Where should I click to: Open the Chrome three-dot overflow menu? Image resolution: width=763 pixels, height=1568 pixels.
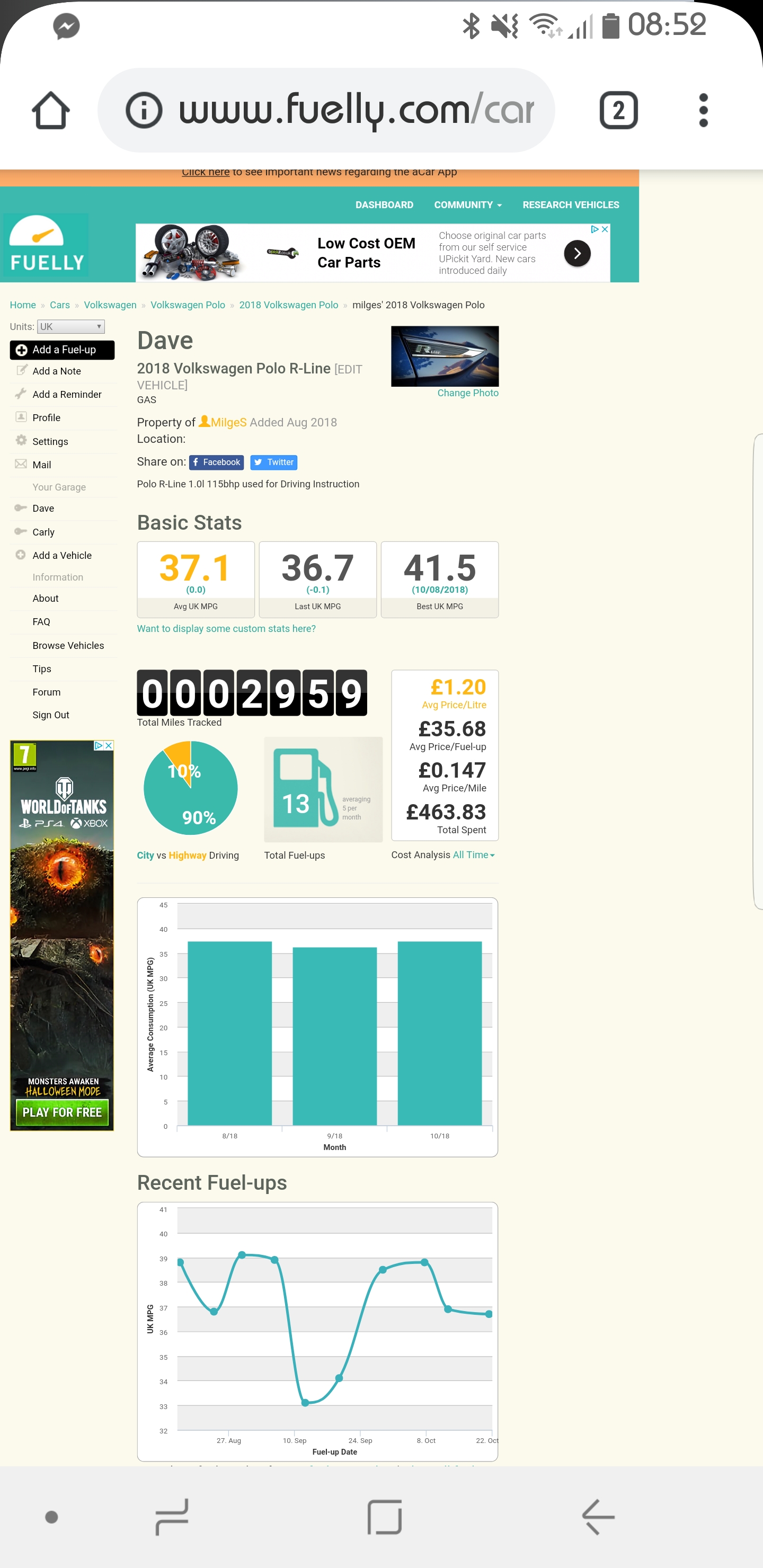click(x=703, y=110)
